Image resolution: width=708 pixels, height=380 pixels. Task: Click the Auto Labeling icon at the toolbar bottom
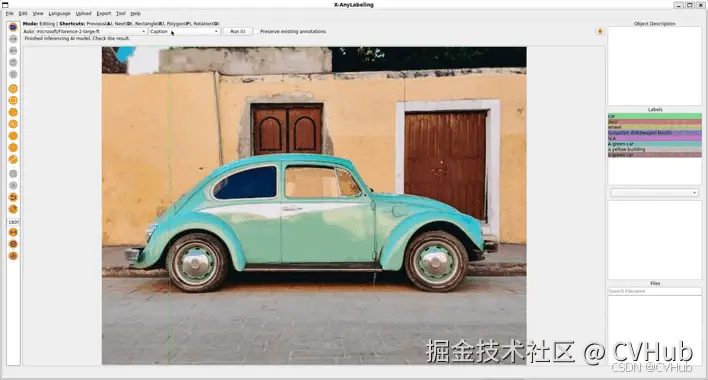pyautogui.click(x=13, y=255)
